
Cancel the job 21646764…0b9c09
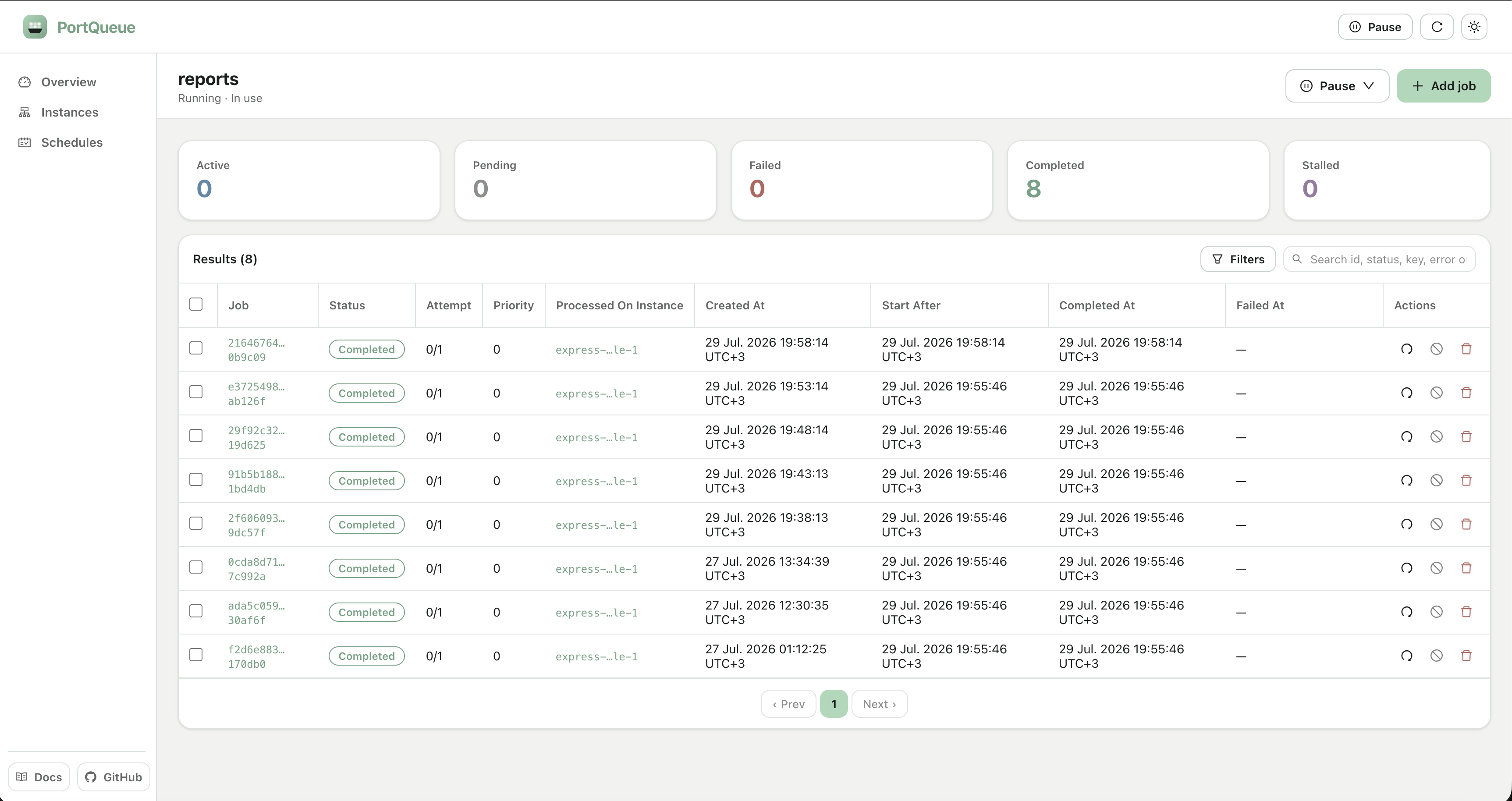1436,349
